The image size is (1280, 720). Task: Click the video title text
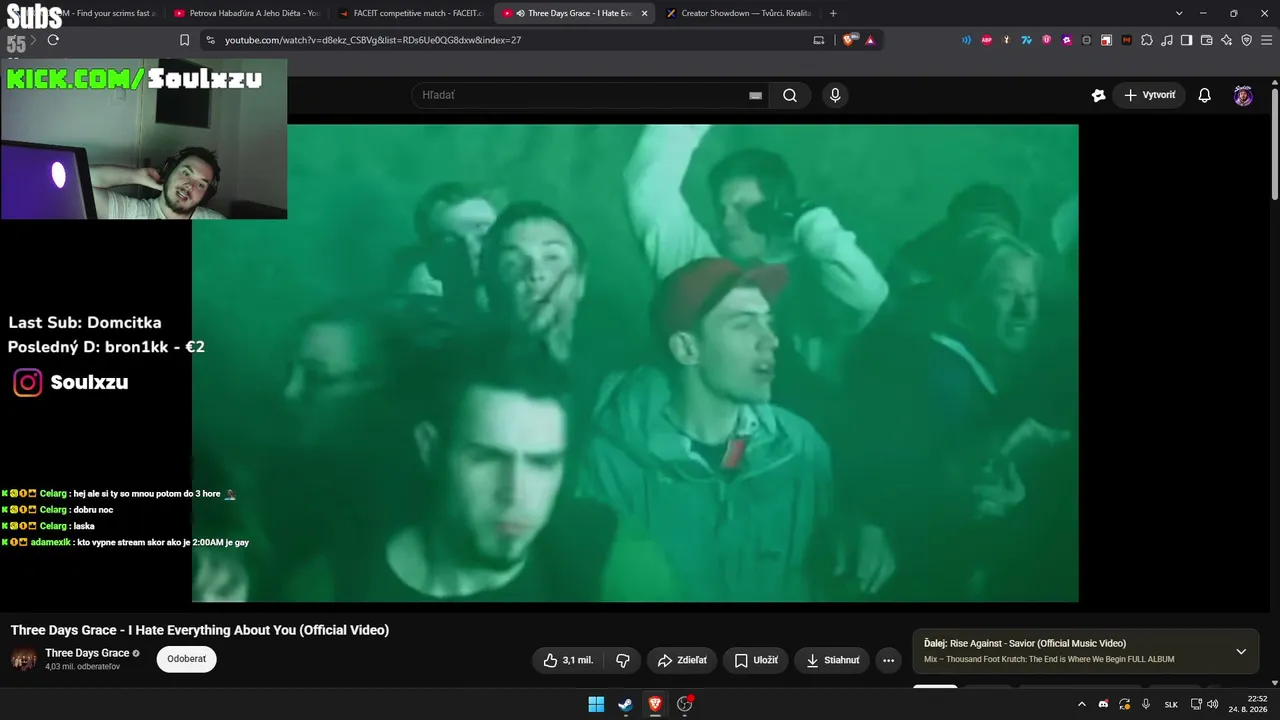point(200,630)
